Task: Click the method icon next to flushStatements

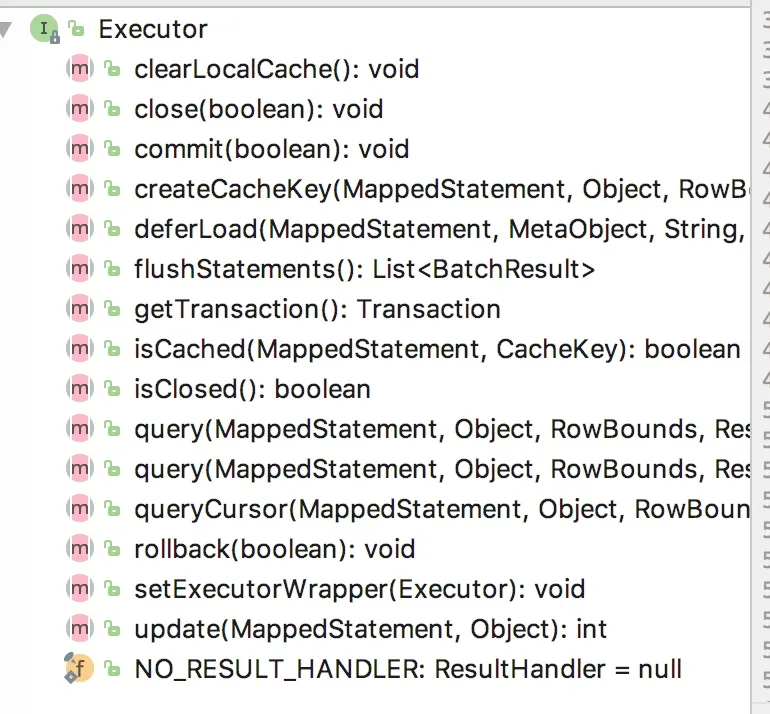Action: coord(79,269)
